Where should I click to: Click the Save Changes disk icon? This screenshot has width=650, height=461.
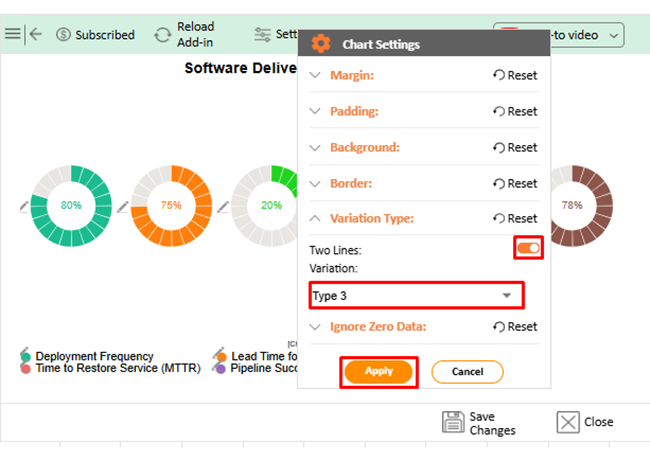(x=453, y=422)
